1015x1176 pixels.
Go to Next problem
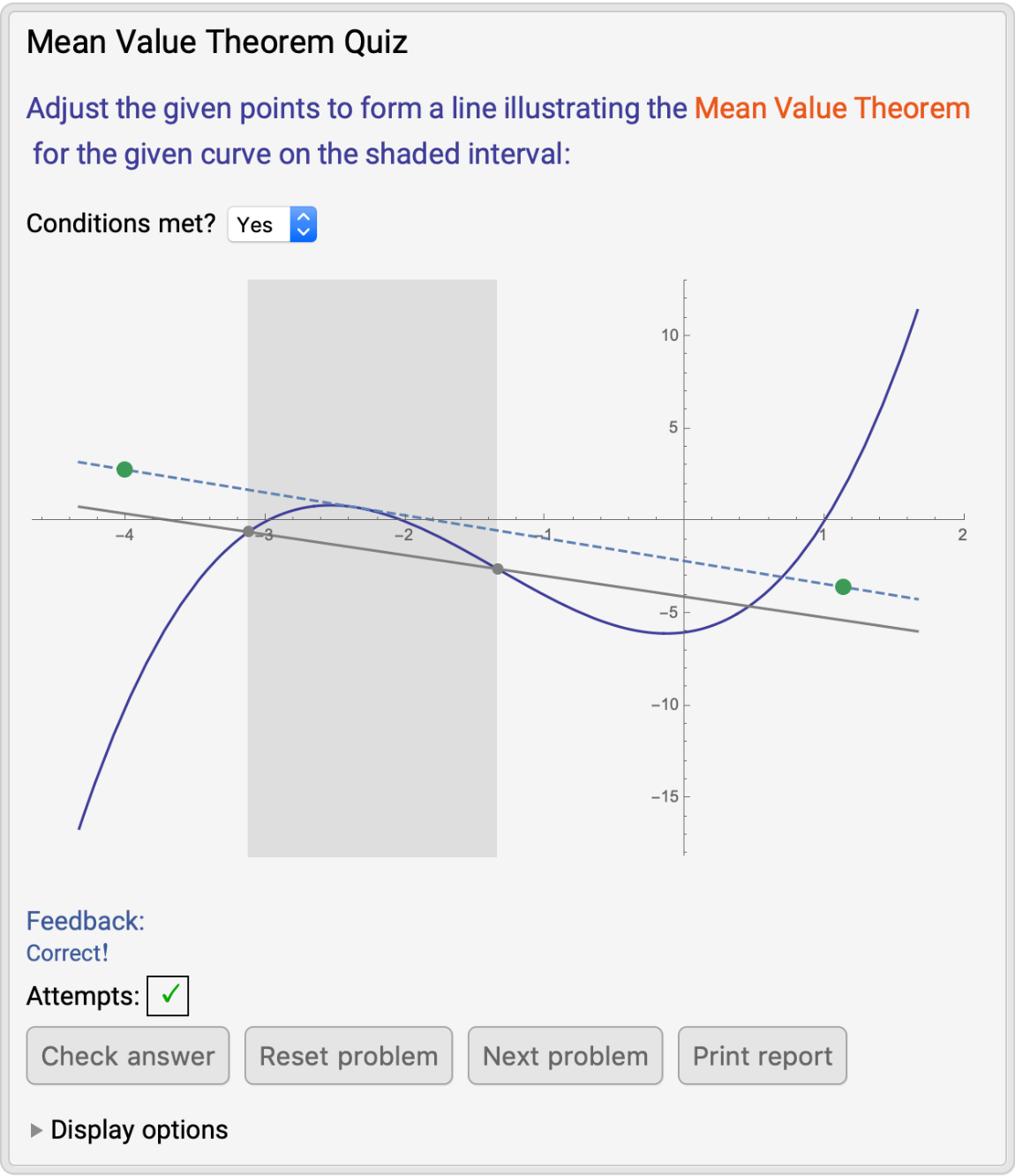(565, 1056)
